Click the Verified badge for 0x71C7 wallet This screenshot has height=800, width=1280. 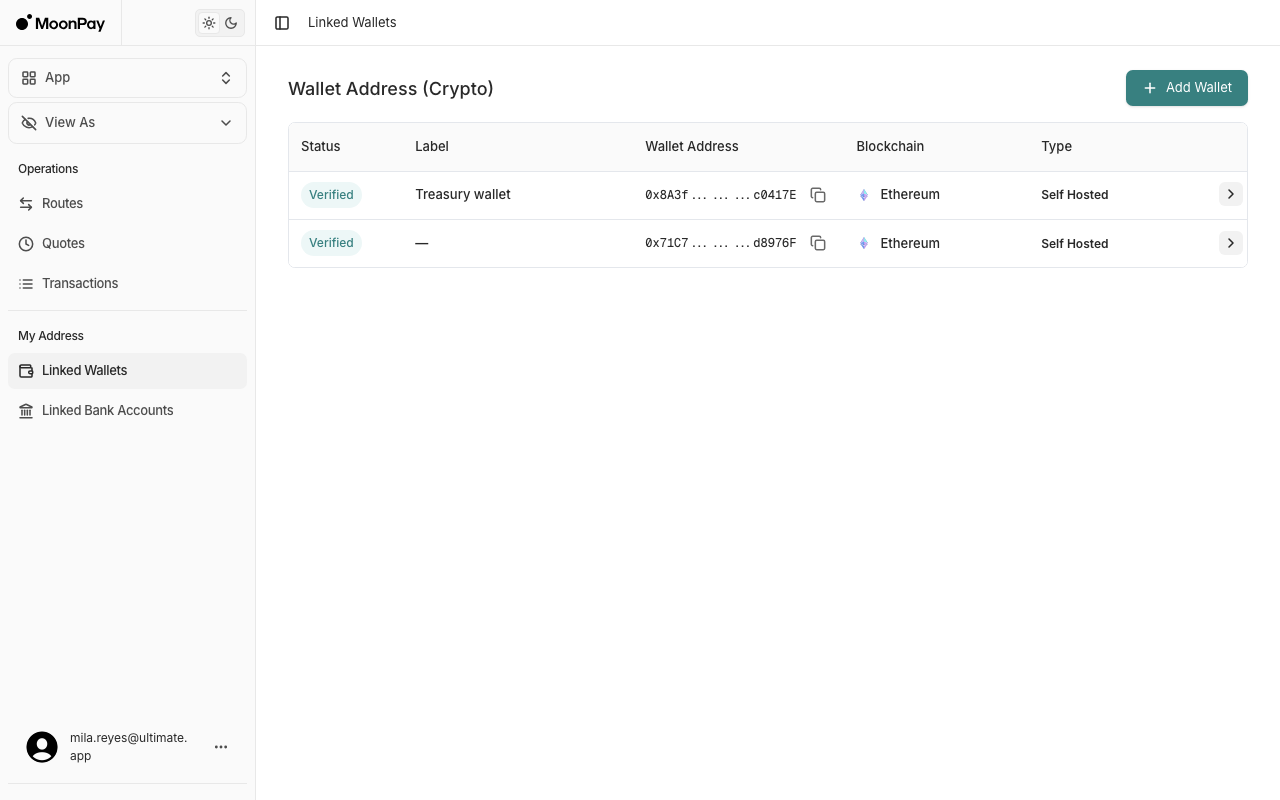331,243
